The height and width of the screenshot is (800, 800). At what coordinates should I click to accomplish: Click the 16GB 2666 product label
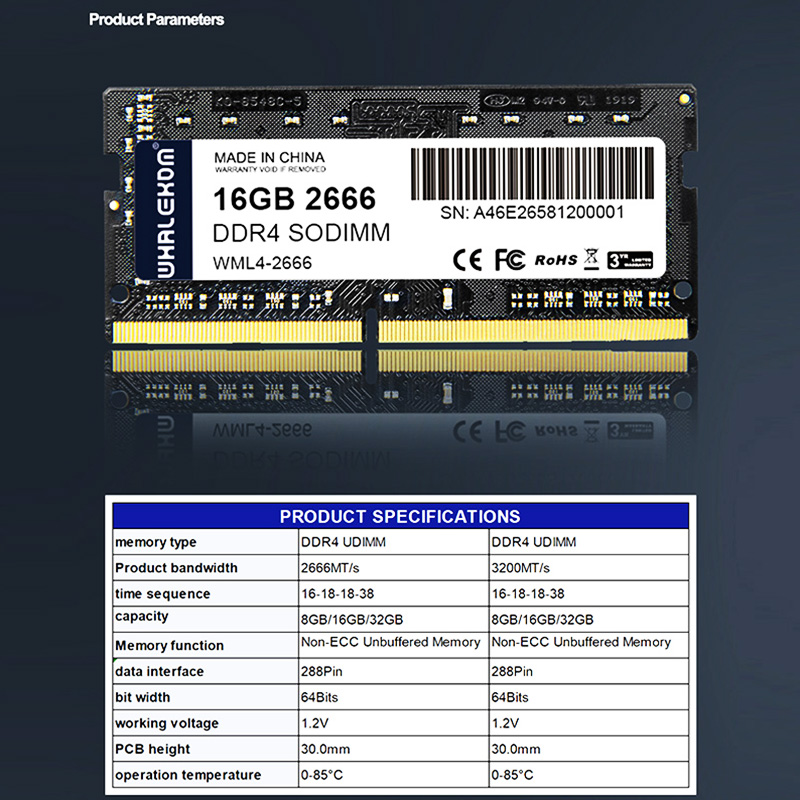pos(295,199)
